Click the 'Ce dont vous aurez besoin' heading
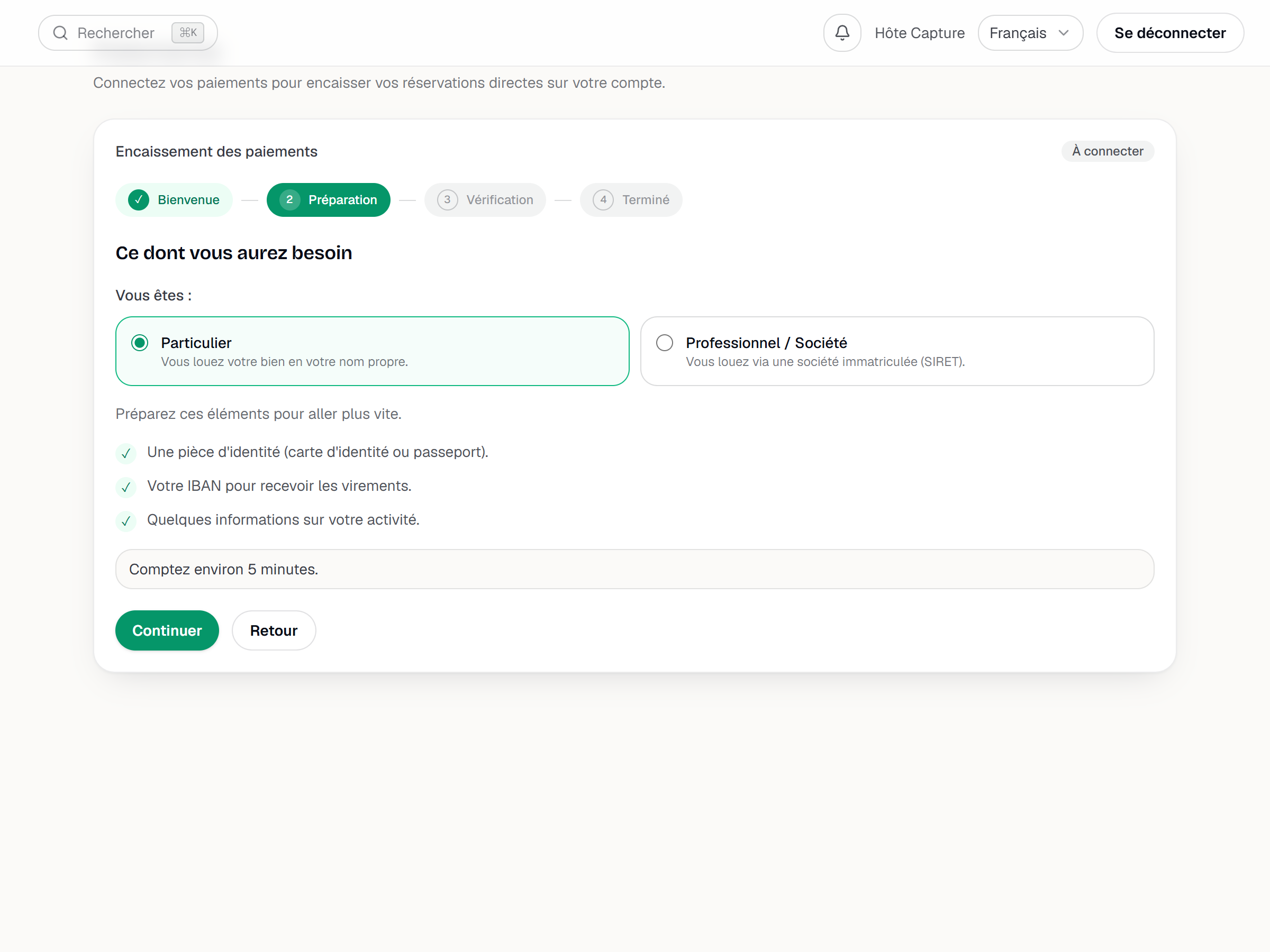Image resolution: width=1270 pixels, height=952 pixels. [x=234, y=252]
